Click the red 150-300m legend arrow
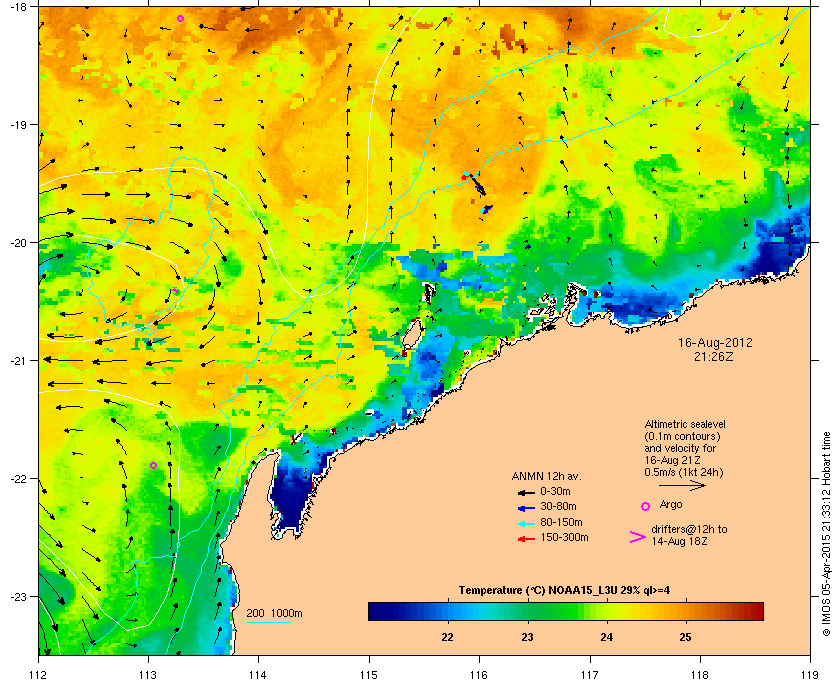This screenshot has height=680, width=840. [x=526, y=539]
